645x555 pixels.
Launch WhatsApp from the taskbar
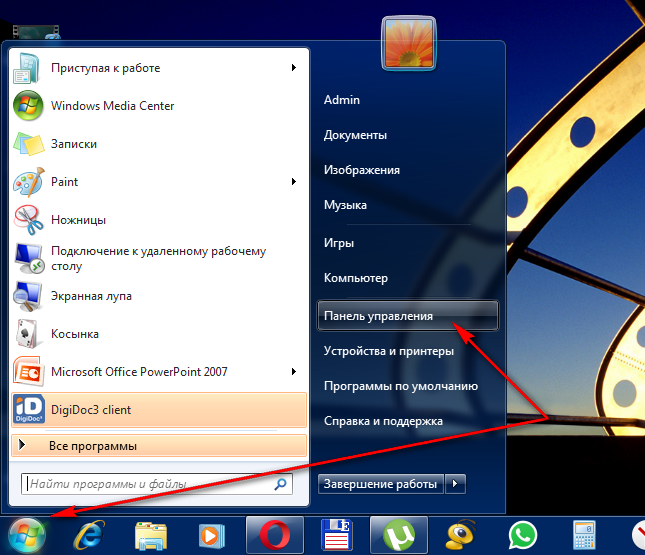(x=522, y=535)
